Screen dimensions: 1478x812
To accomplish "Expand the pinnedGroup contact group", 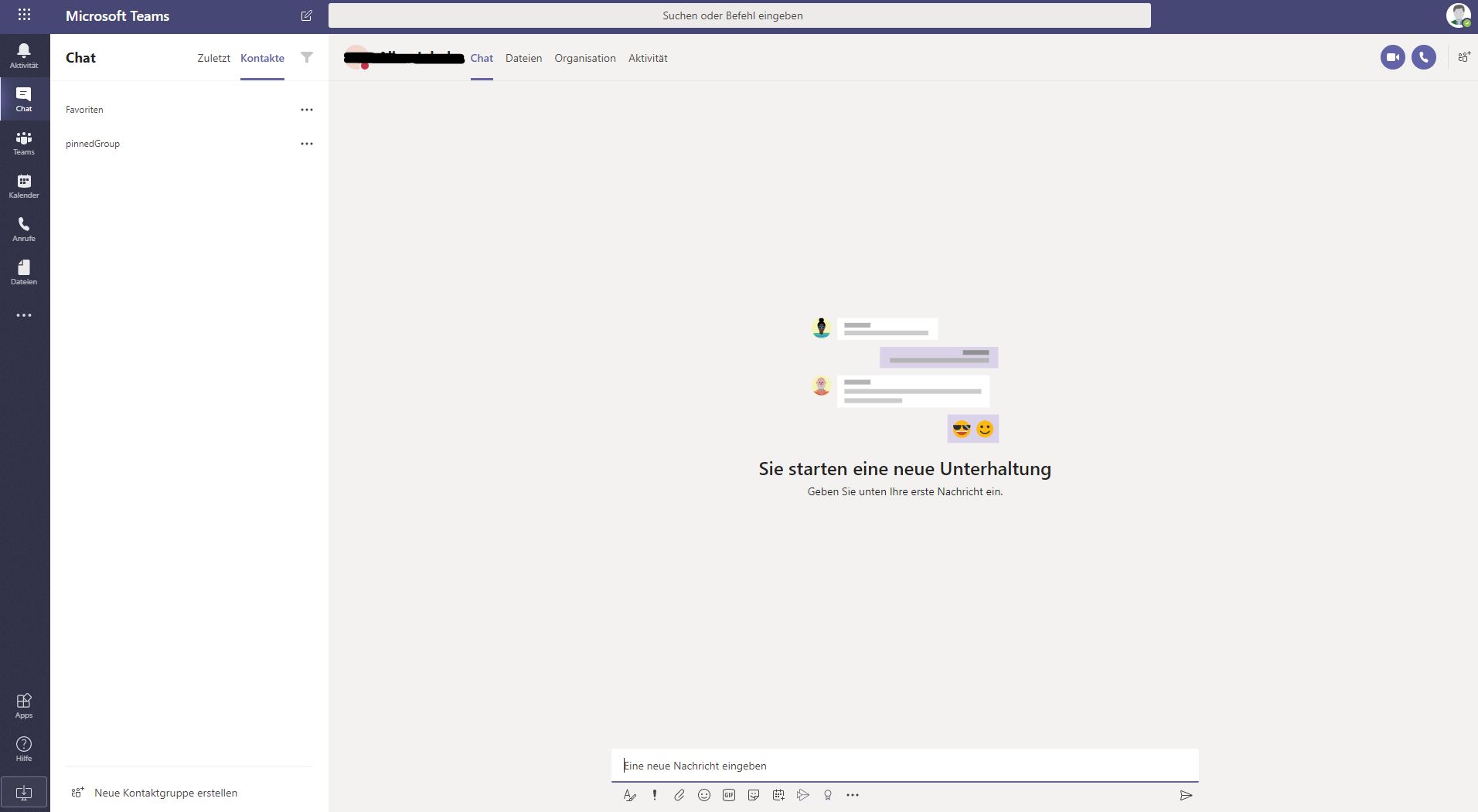I will (x=93, y=144).
